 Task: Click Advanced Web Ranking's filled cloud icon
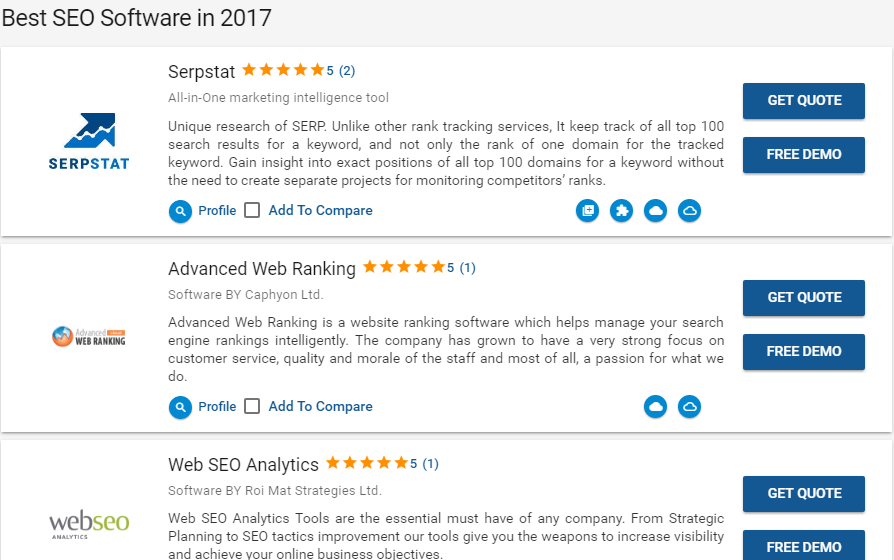tap(656, 407)
